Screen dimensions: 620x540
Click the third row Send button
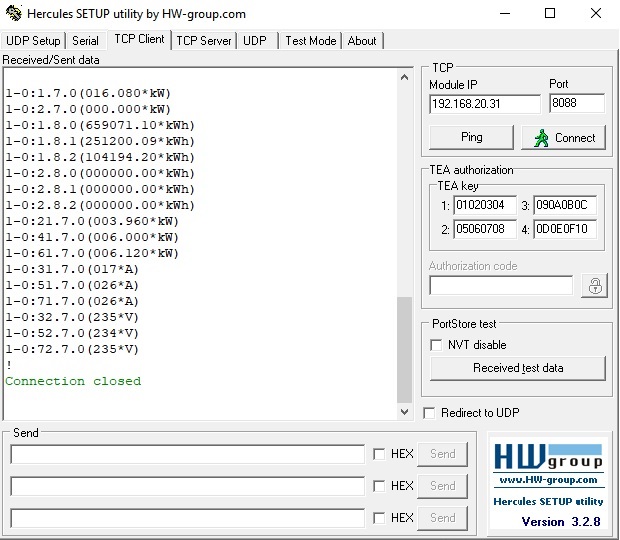point(442,518)
